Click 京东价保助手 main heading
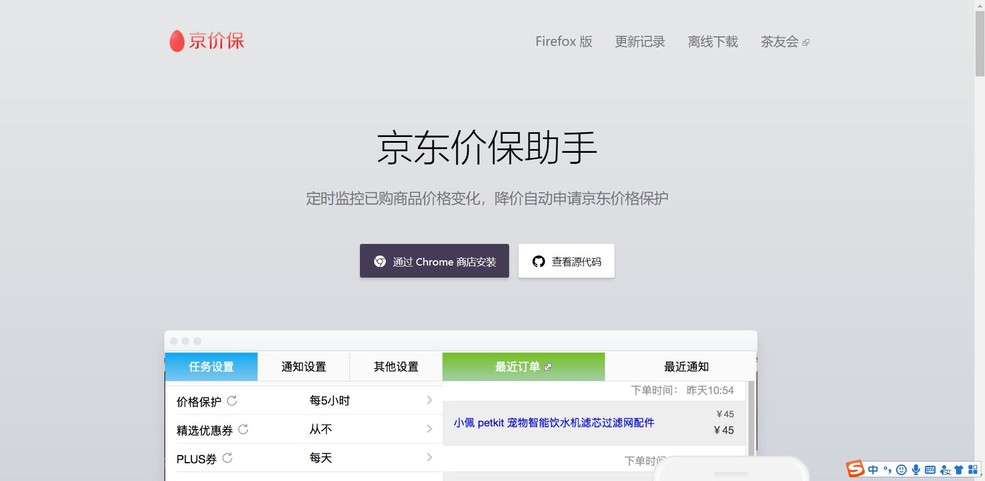 tap(487, 148)
